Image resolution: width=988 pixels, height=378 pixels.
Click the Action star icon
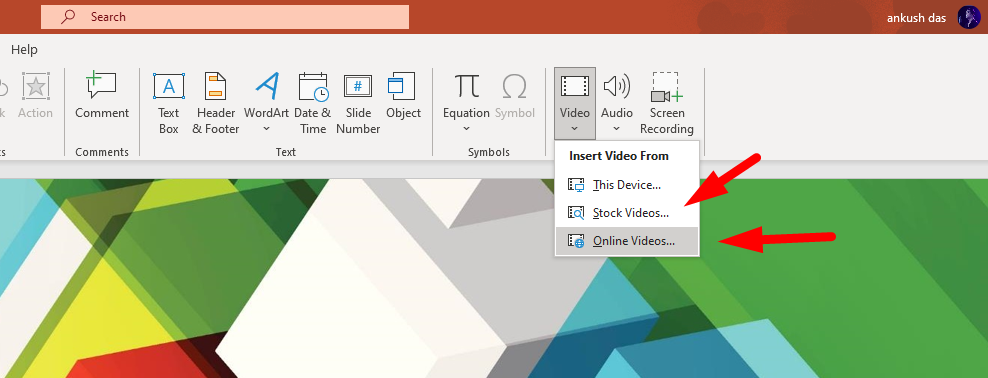(x=35, y=86)
